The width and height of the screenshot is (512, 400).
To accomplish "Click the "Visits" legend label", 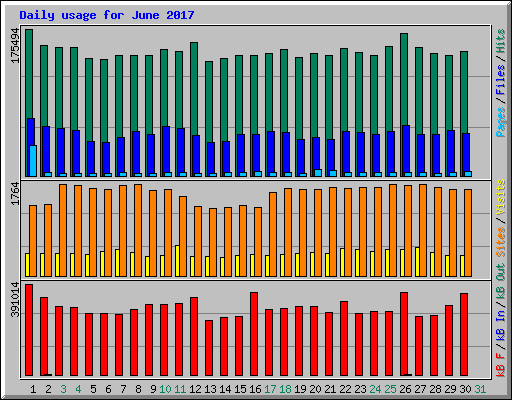I will click(x=501, y=198).
